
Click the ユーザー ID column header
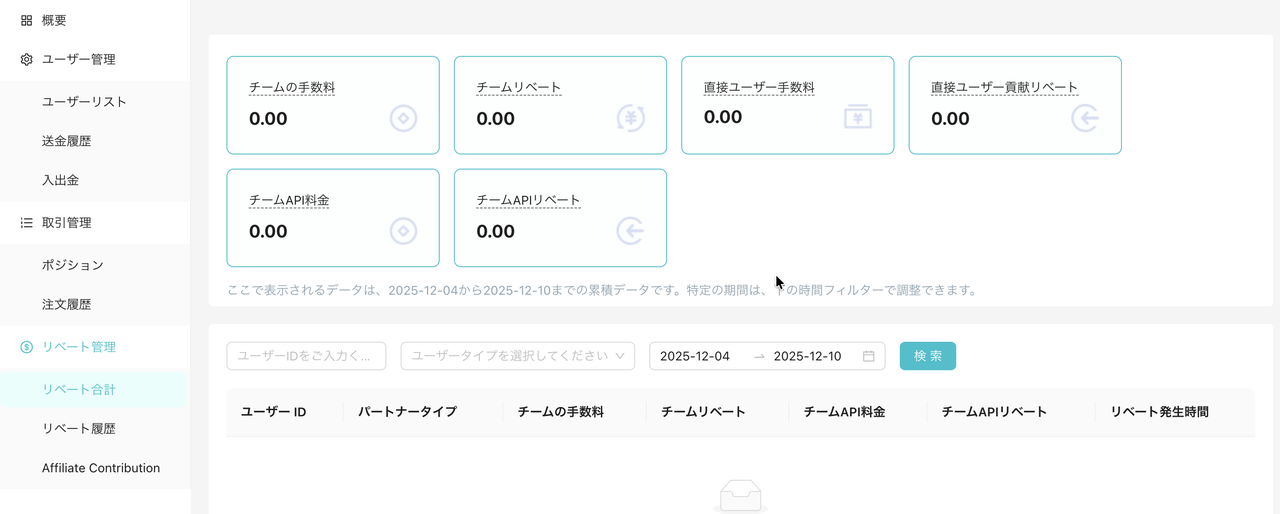pos(273,412)
